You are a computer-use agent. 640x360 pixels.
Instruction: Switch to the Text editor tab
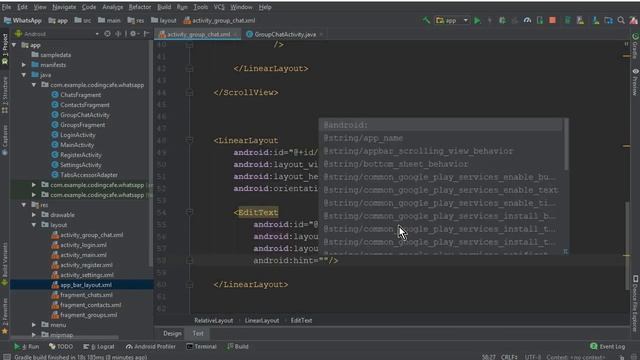pos(198,333)
